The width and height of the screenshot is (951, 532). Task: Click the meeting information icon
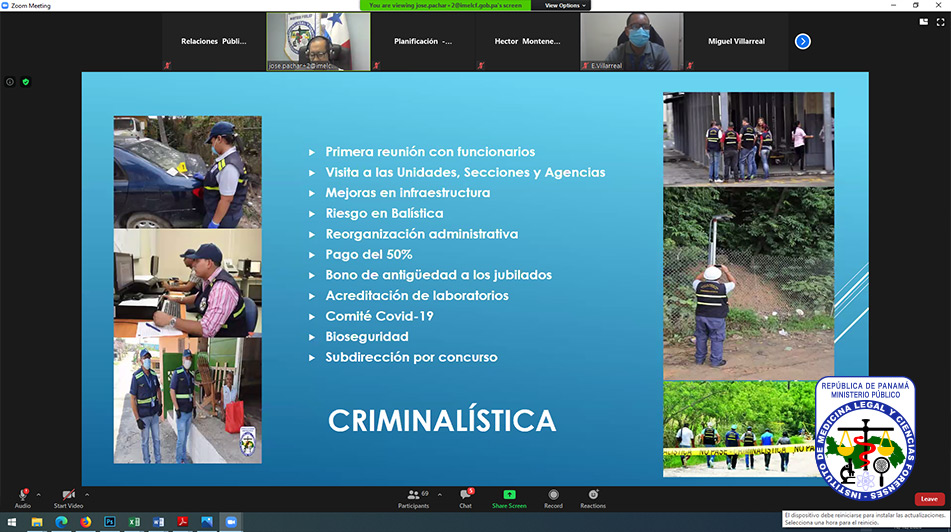(x=10, y=82)
